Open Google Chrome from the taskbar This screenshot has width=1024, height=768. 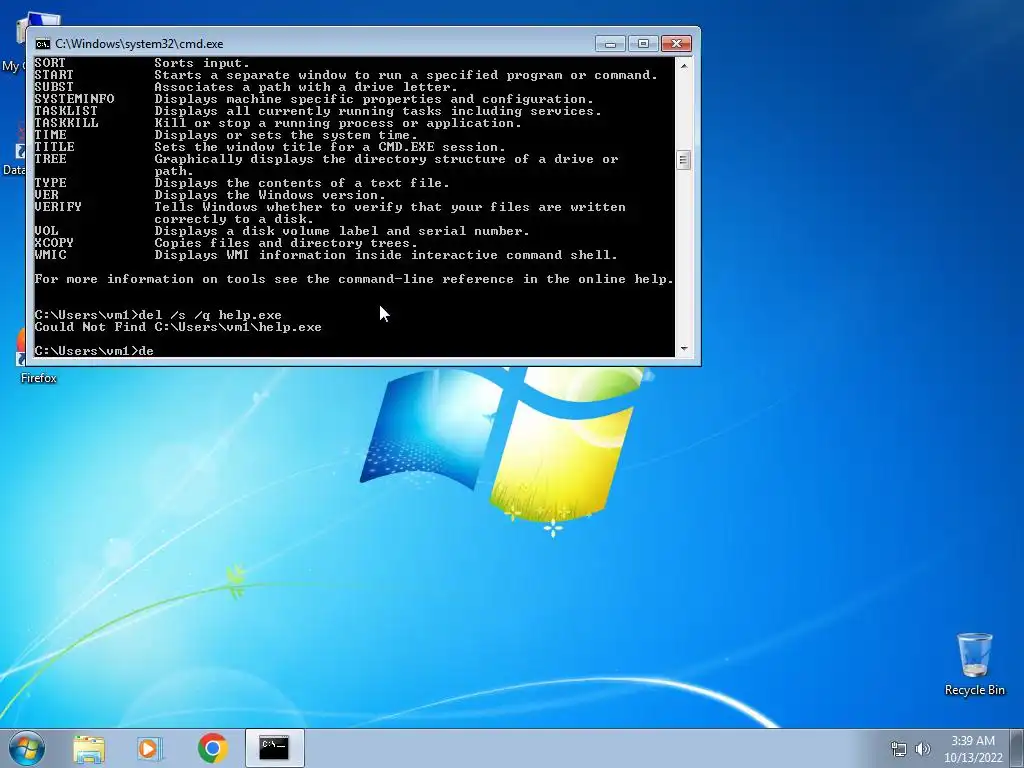tap(212, 748)
